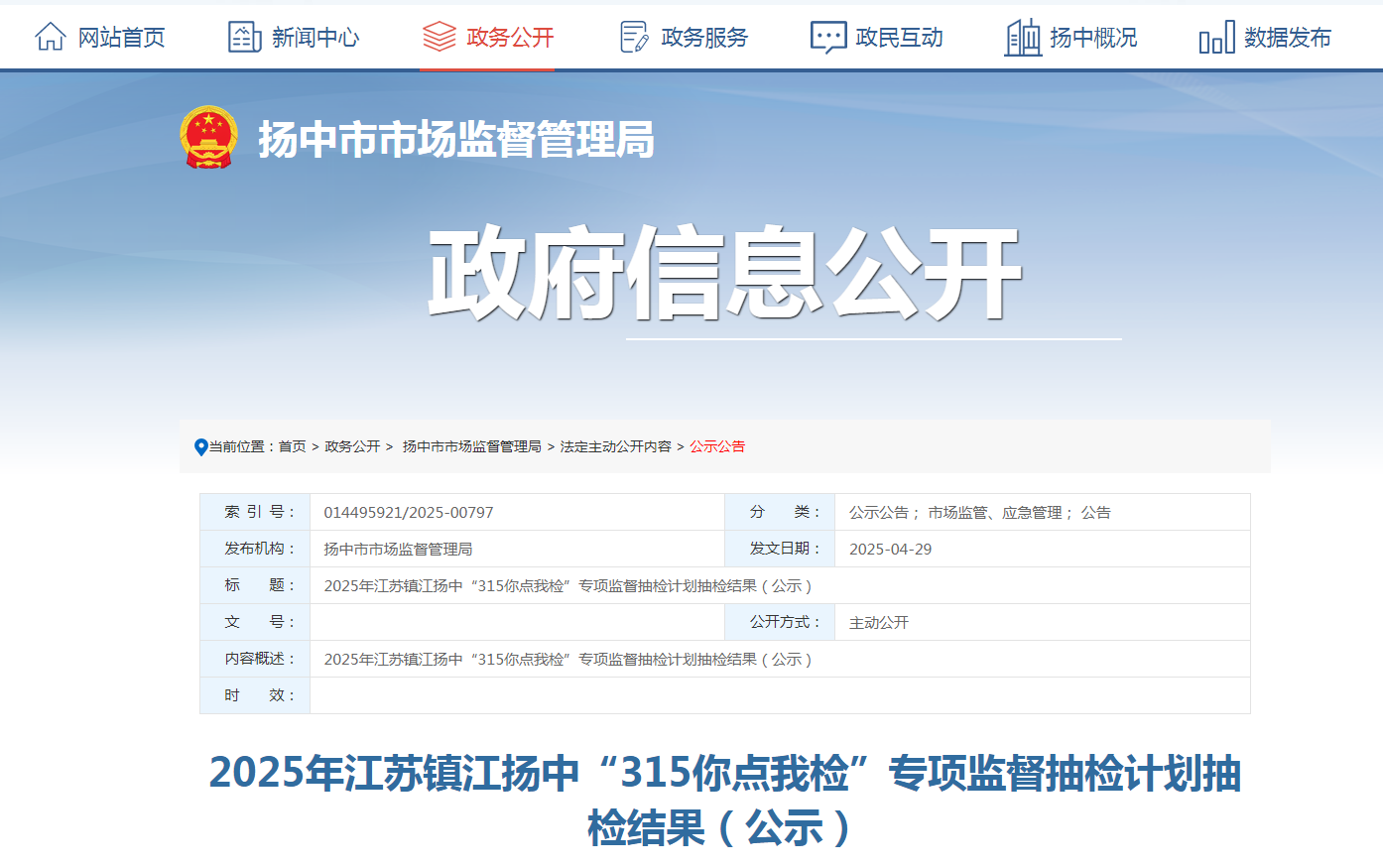
Task: Click the publishing agency value 扬中市市场监督管理局
Action: pyautogui.click(x=398, y=550)
